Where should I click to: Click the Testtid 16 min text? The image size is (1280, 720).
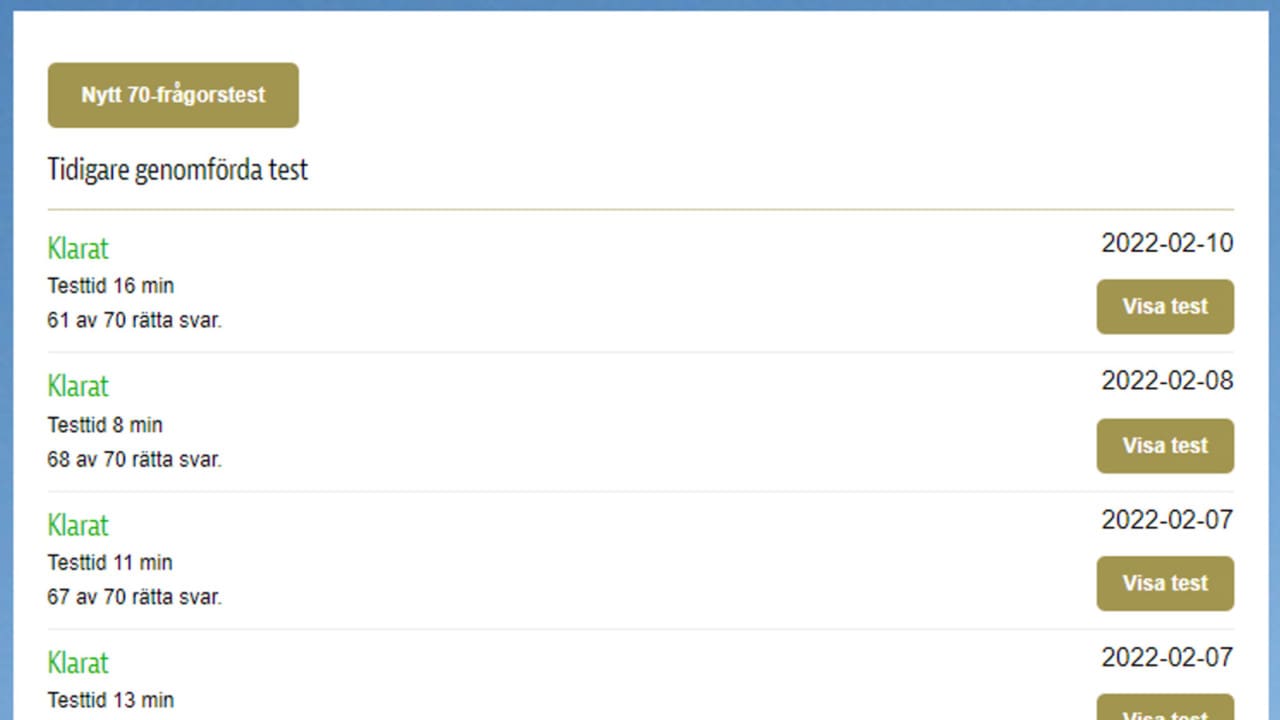click(x=111, y=286)
